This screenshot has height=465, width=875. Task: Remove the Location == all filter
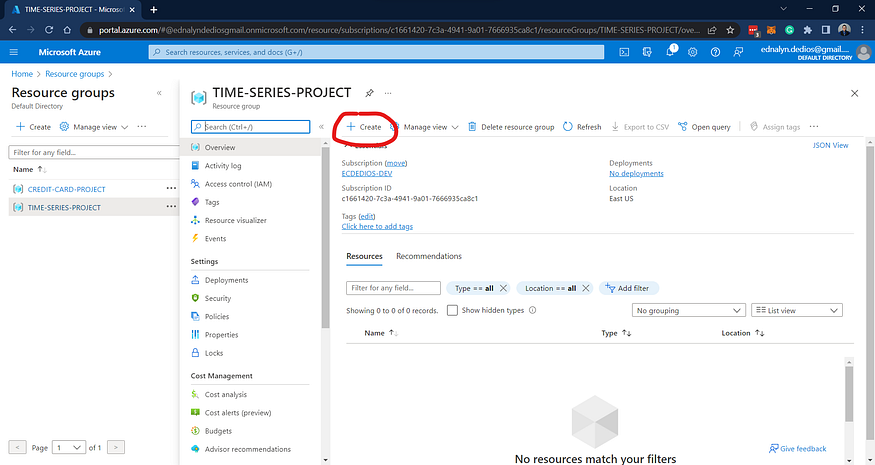(585, 288)
